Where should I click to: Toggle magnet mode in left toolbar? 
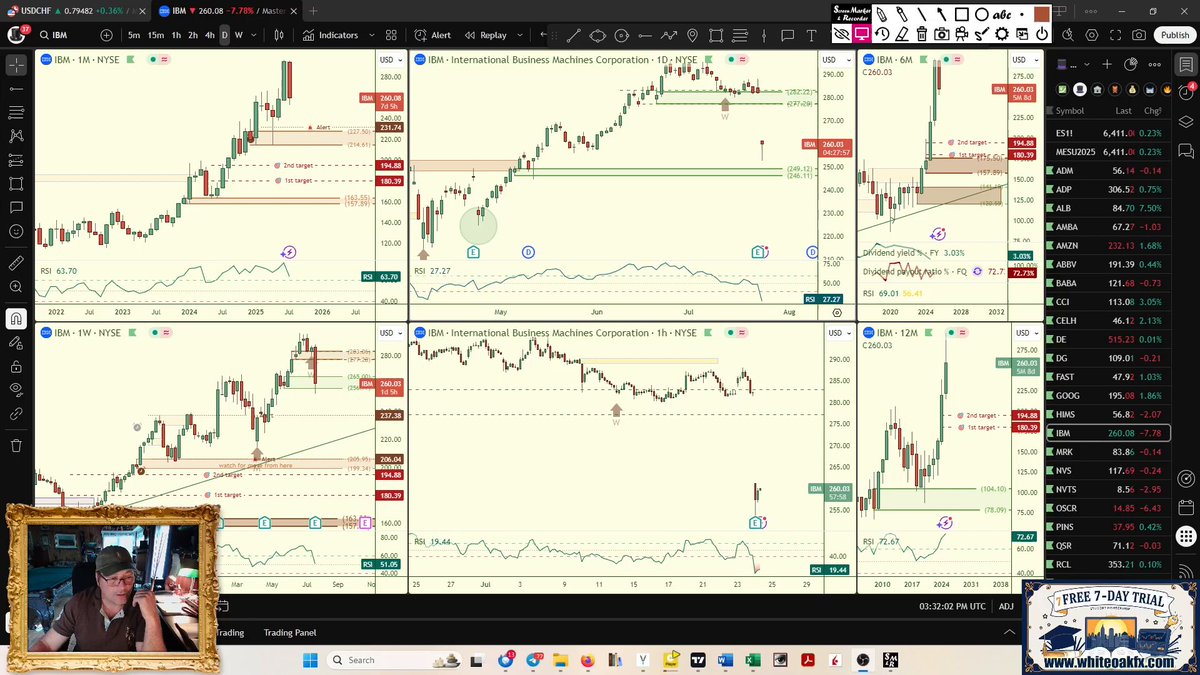coord(17,319)
